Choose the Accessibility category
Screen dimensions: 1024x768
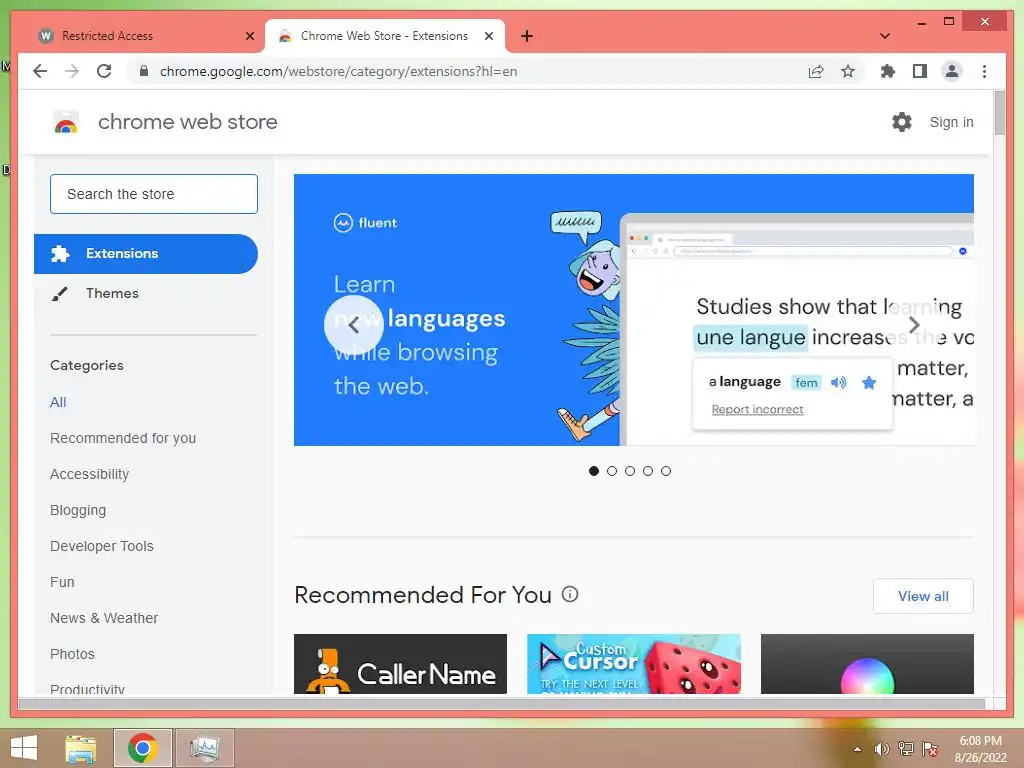pos(89,474)
